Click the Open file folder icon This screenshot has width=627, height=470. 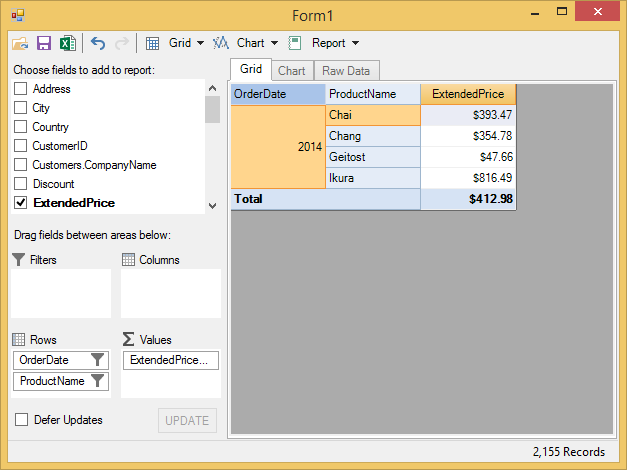click(20, 43)
